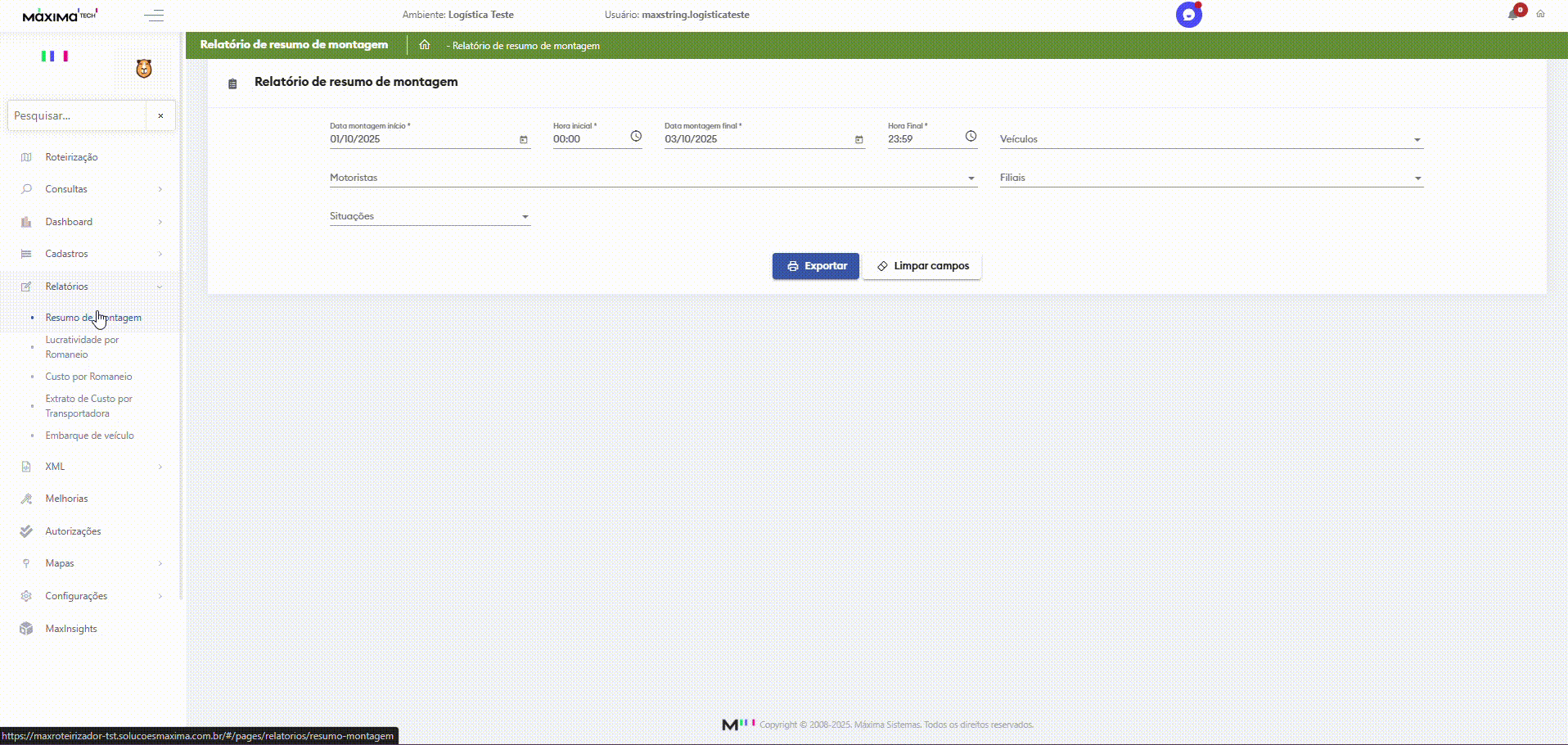Click the Limpar campos button
The width and height of the screenshot is (1568, 745).
pos(922,266)
